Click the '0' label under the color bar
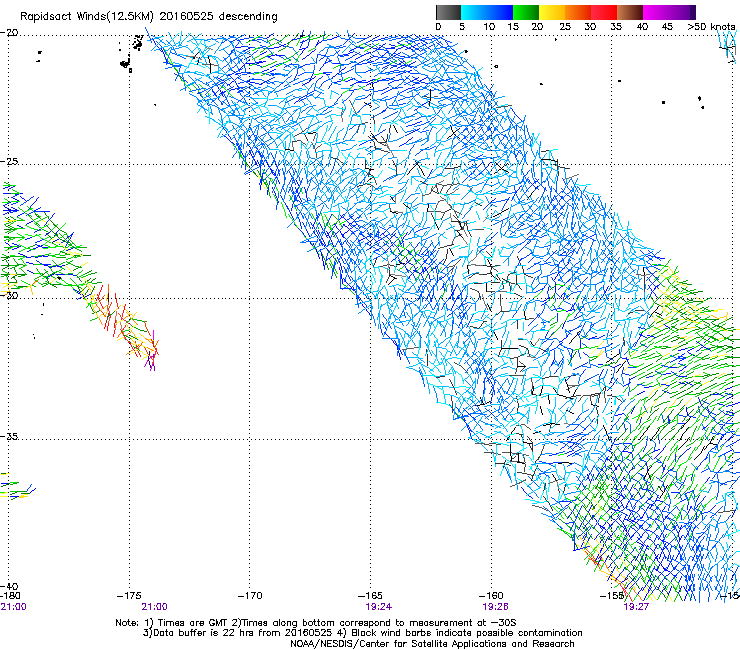Screen dimensions: 740x650 pyautogui.click(x=438, y=26)
